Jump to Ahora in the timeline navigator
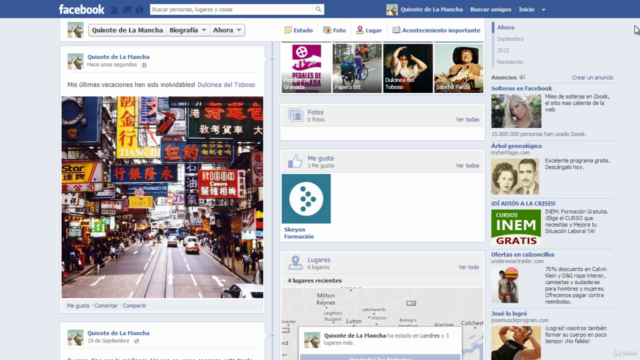The height and width of the screenshot is (360, 640). (x=505, y=27)
